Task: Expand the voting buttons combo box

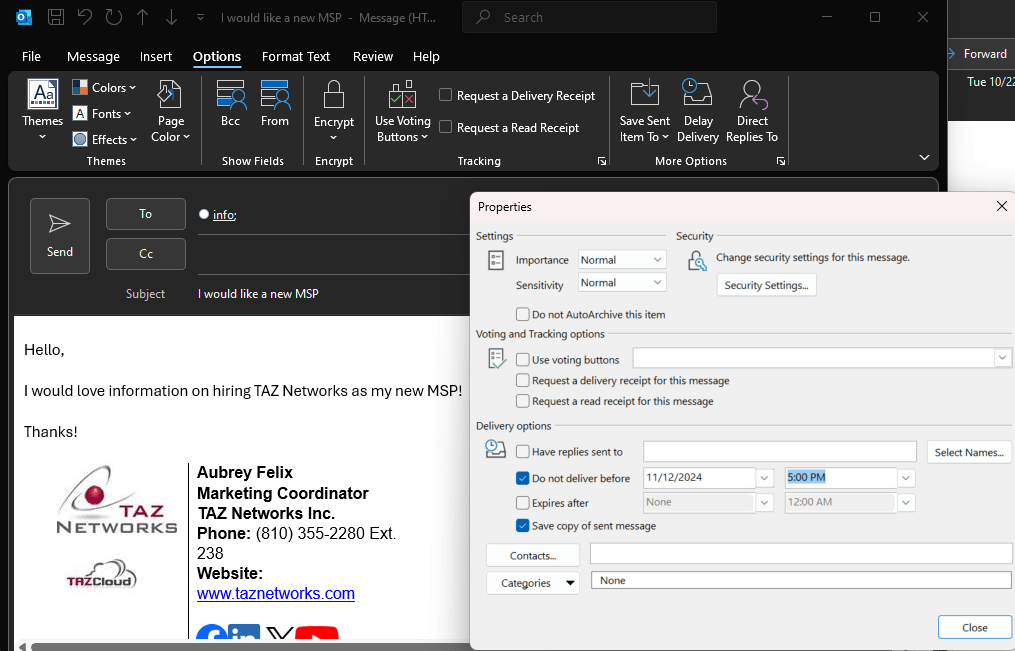Action: pos(1002,358)
